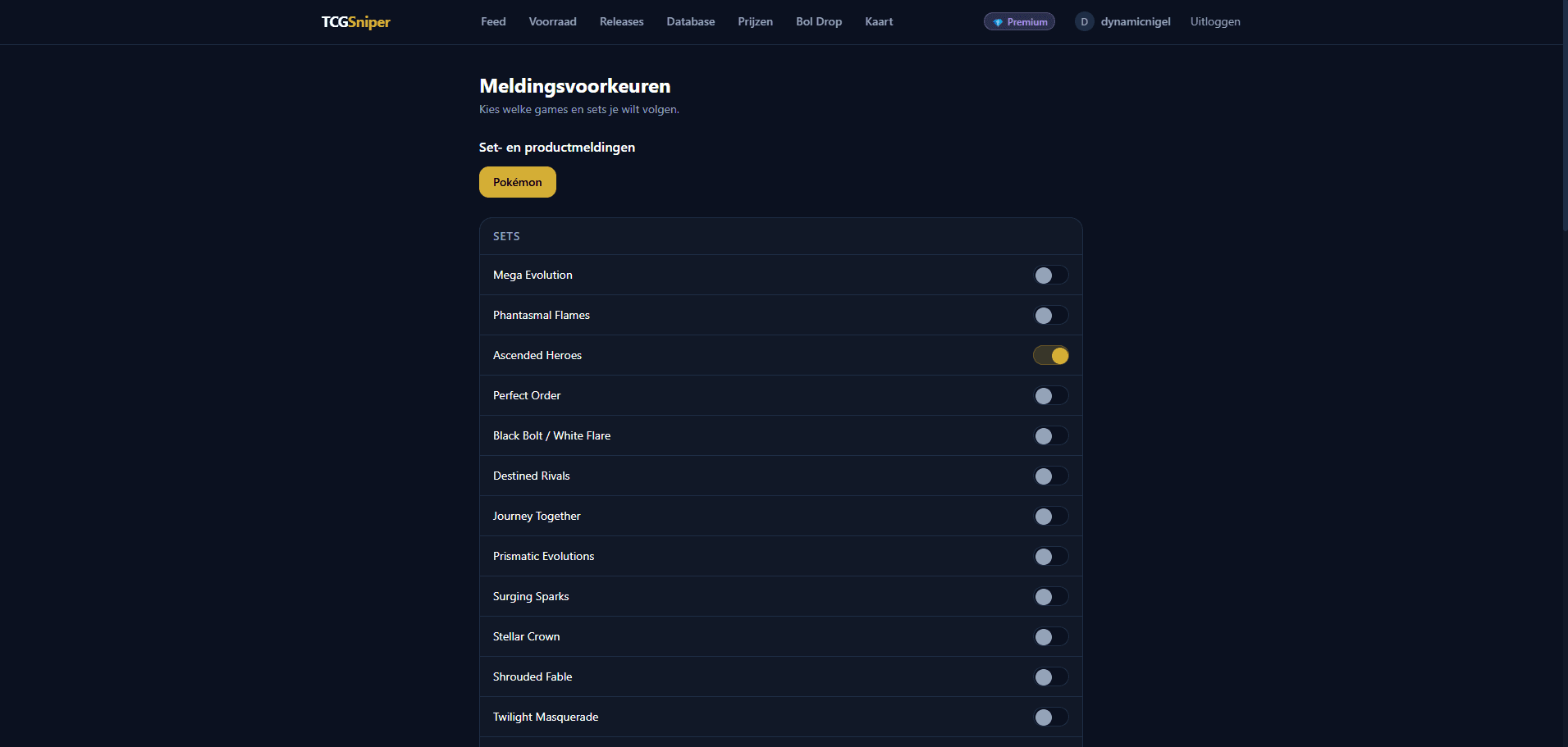Image resolution: width=1568 pixels, height=747 pixels.
Task: Go to the Voorraad page
Action: 552,22
